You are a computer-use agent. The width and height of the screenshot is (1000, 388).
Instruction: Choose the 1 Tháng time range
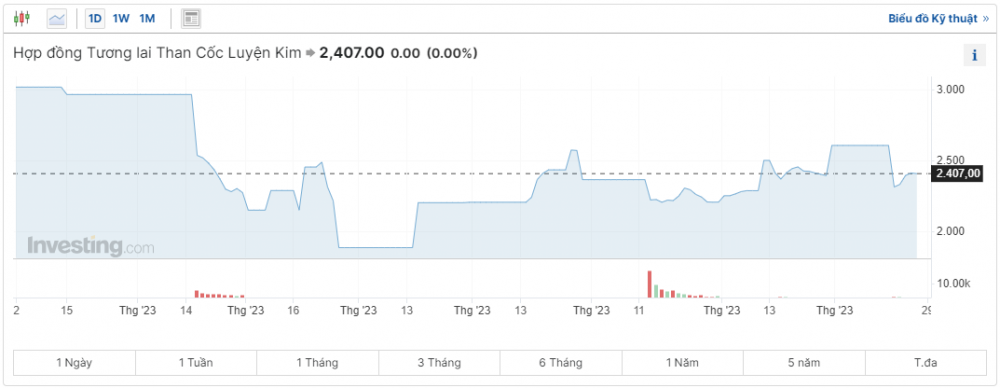318,362
